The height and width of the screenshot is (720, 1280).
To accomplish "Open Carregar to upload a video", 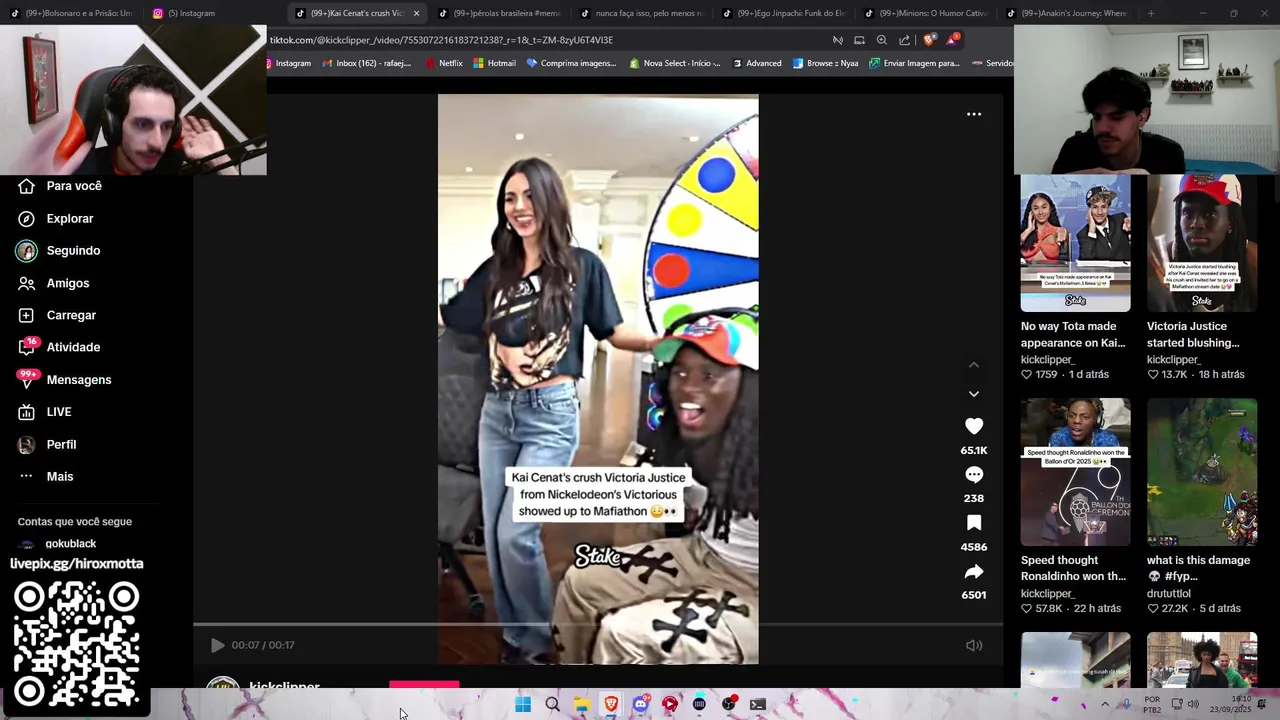I will [x=57, y=315].
